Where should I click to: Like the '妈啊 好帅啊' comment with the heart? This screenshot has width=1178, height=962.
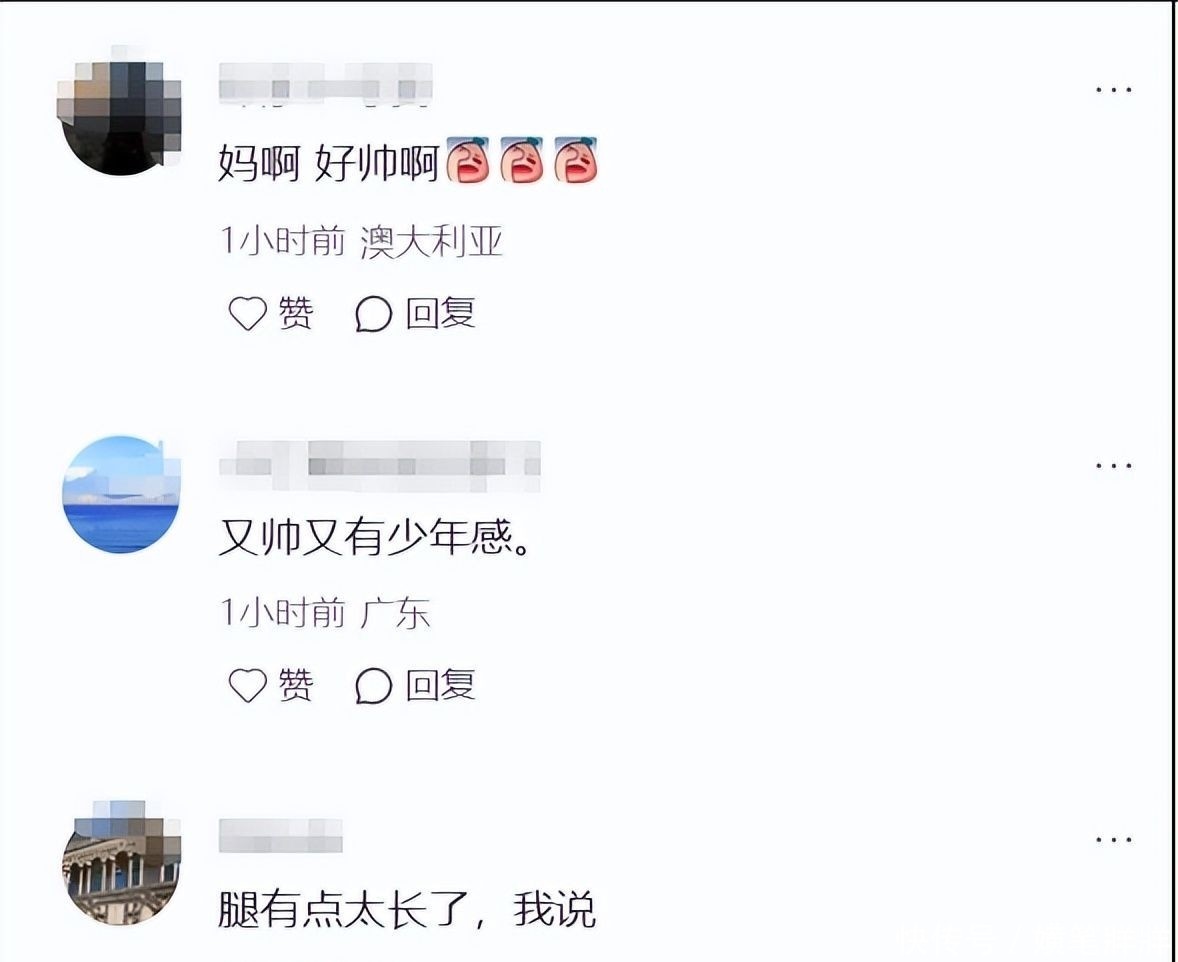247,313
